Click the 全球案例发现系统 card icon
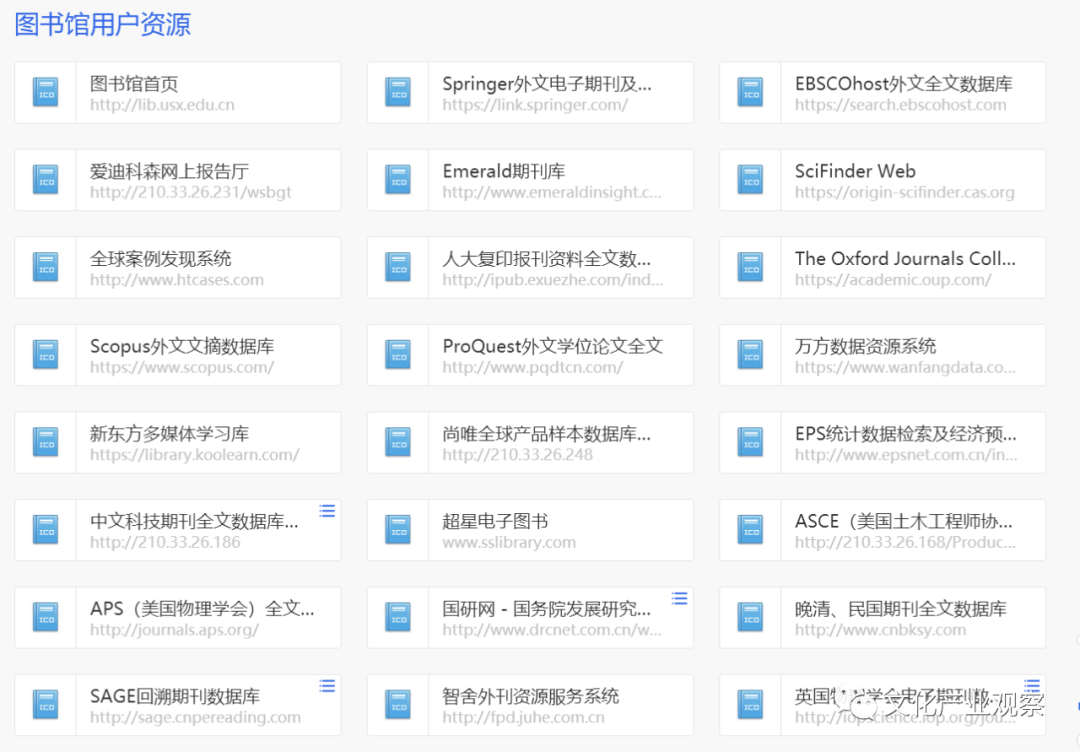1080x752 pixels. tap(45, 267)
